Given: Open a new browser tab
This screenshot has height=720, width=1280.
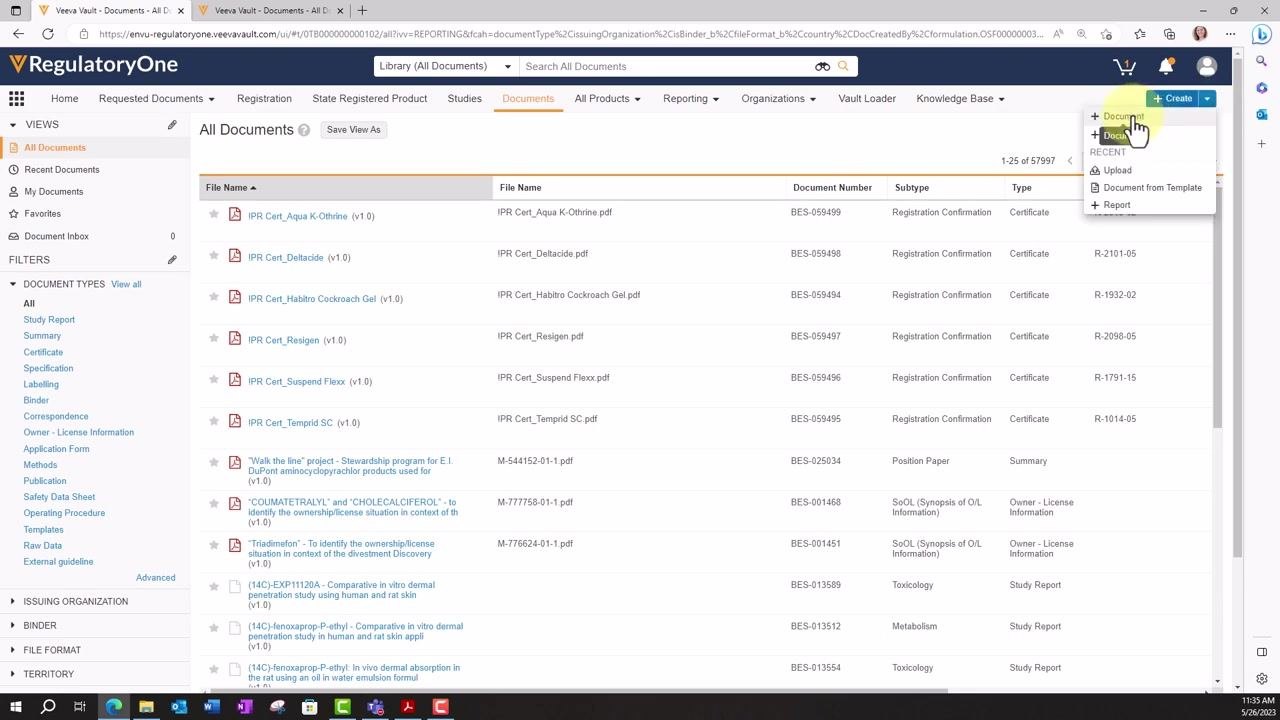Looking at the screenshot, I should click(x=362, y=11).
